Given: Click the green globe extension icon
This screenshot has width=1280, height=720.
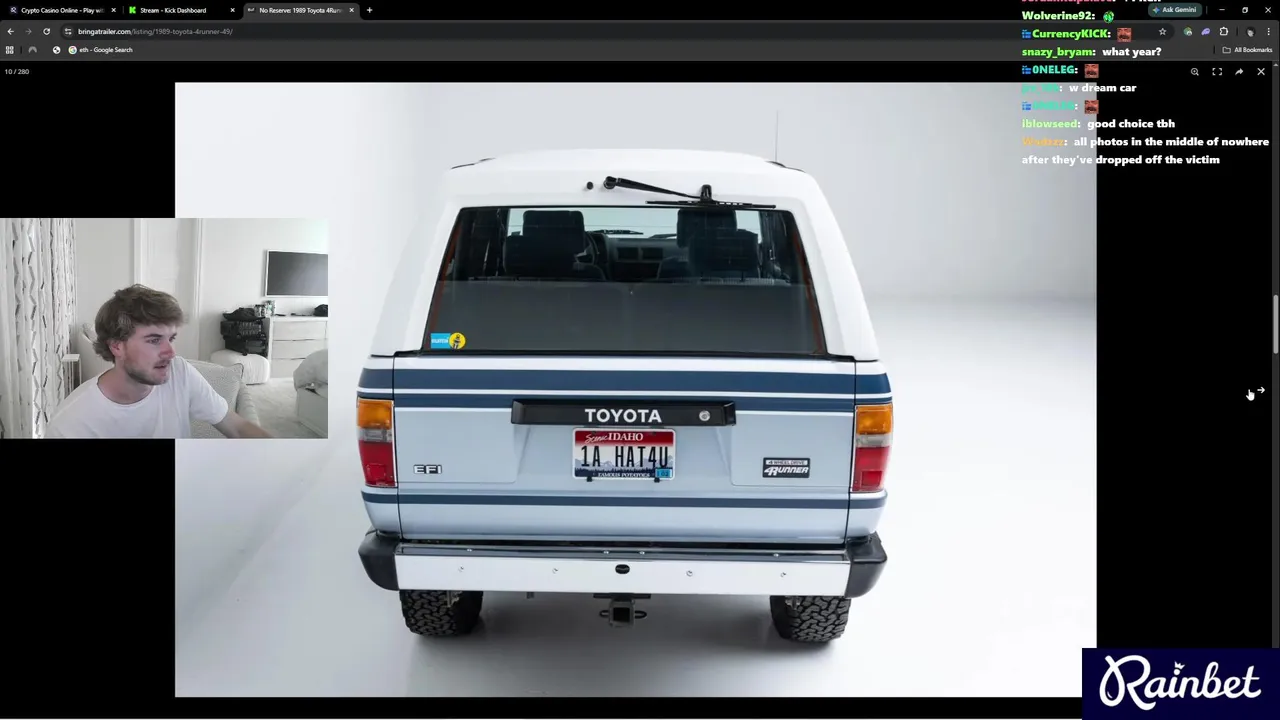Looking at the screenshot, I should pos(1188,32).
